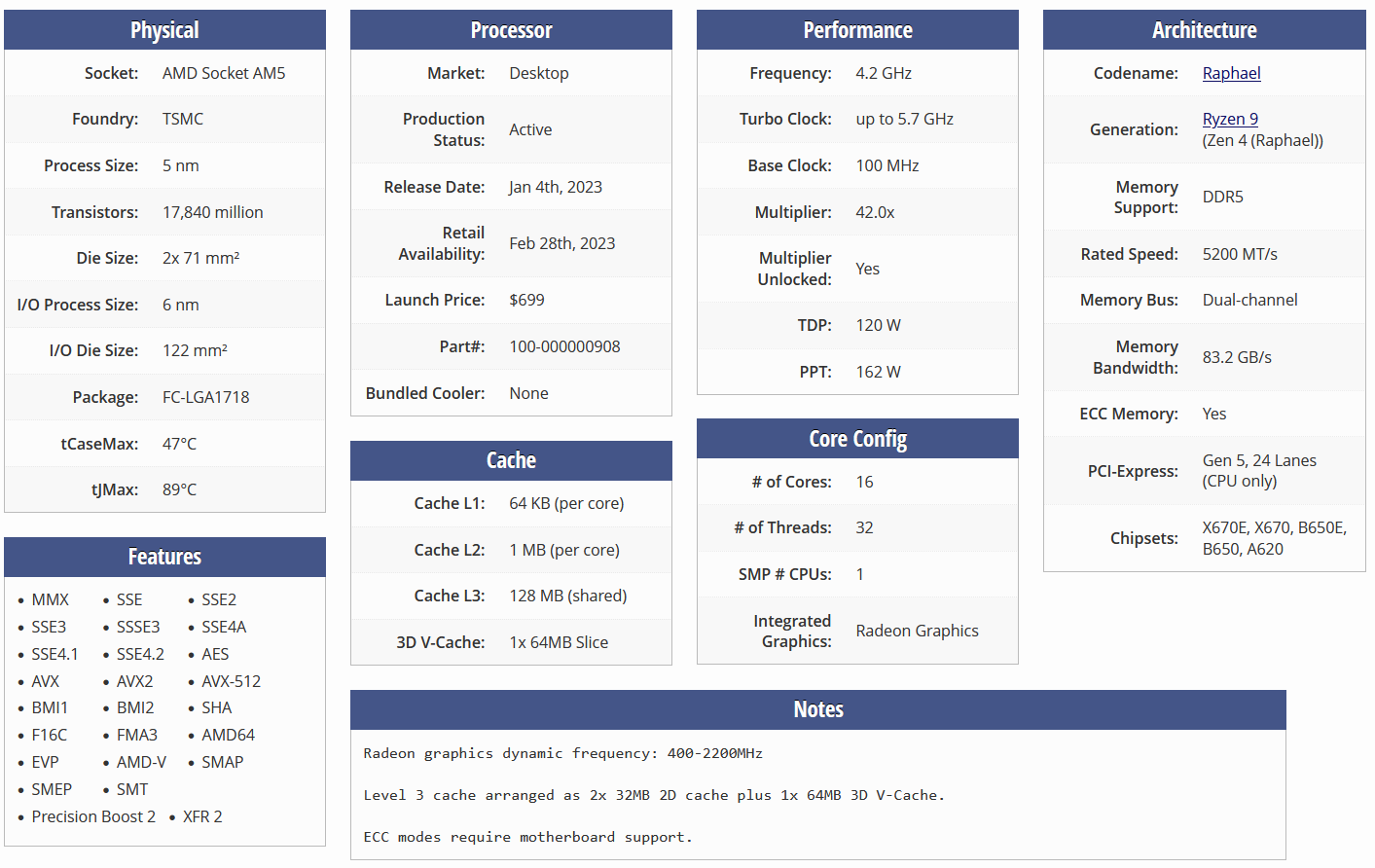1375x868 pixels.
Task: Select the "TSMC" foundry value
Action: 183,119
